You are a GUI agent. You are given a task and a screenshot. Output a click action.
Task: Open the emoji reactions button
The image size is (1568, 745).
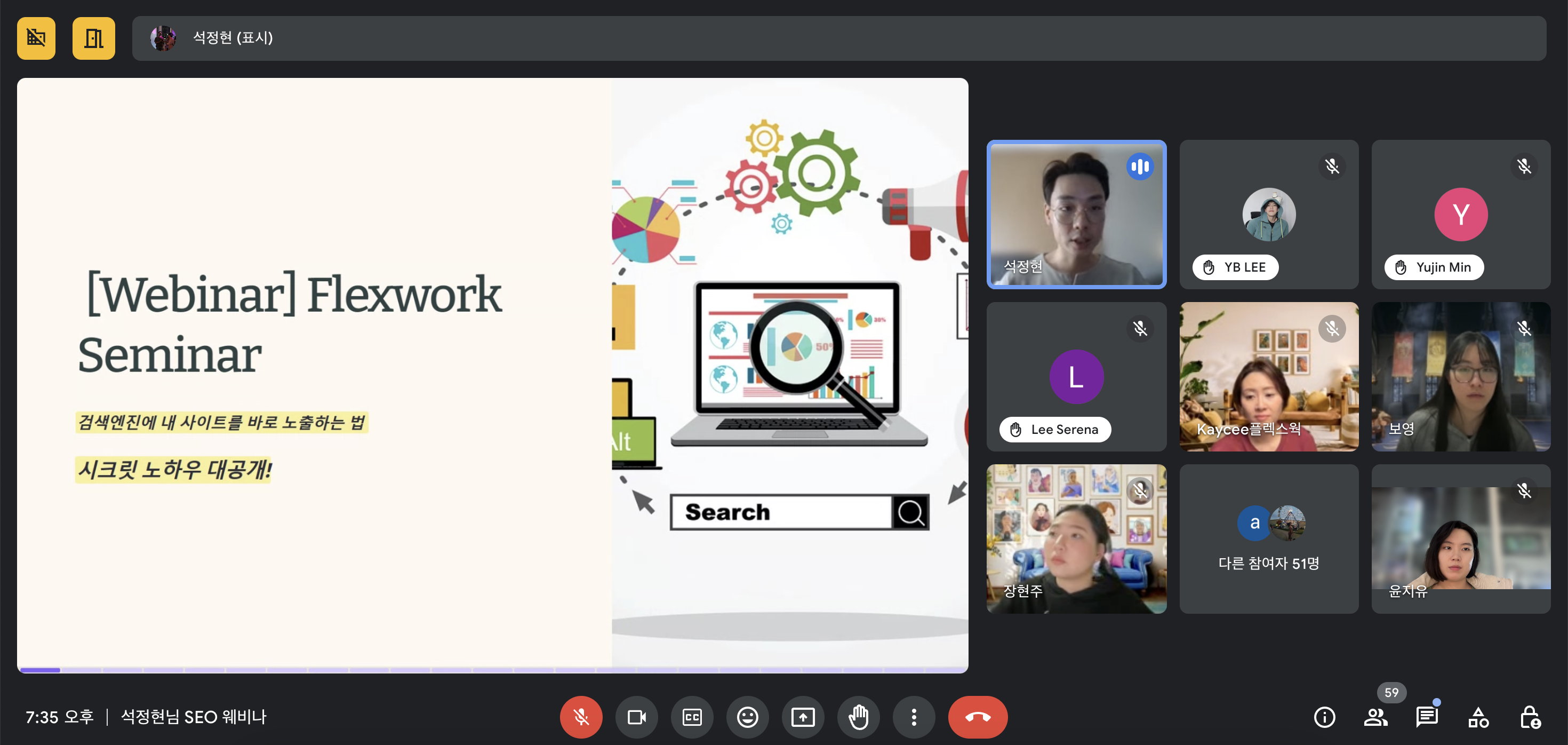click(x=748, y=717)
